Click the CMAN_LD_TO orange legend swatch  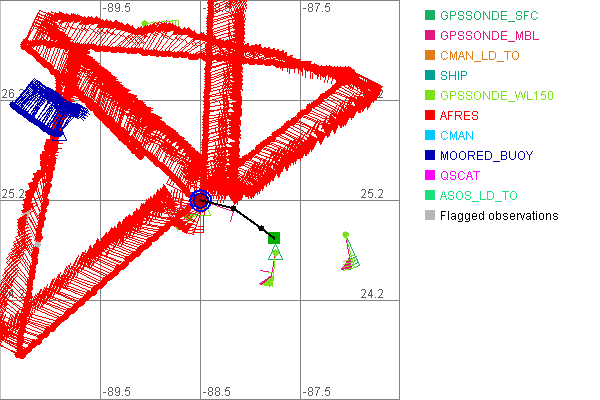coord(430,56)
